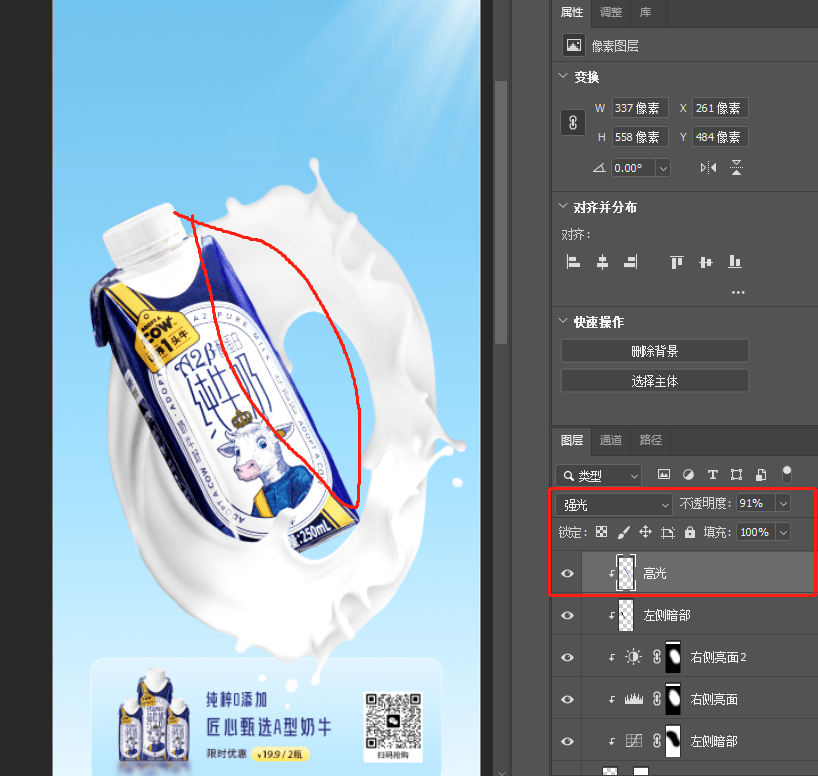Lock image pixels with brush icon
The height and width of the screenshot is (776, 818).
[623, 532]
